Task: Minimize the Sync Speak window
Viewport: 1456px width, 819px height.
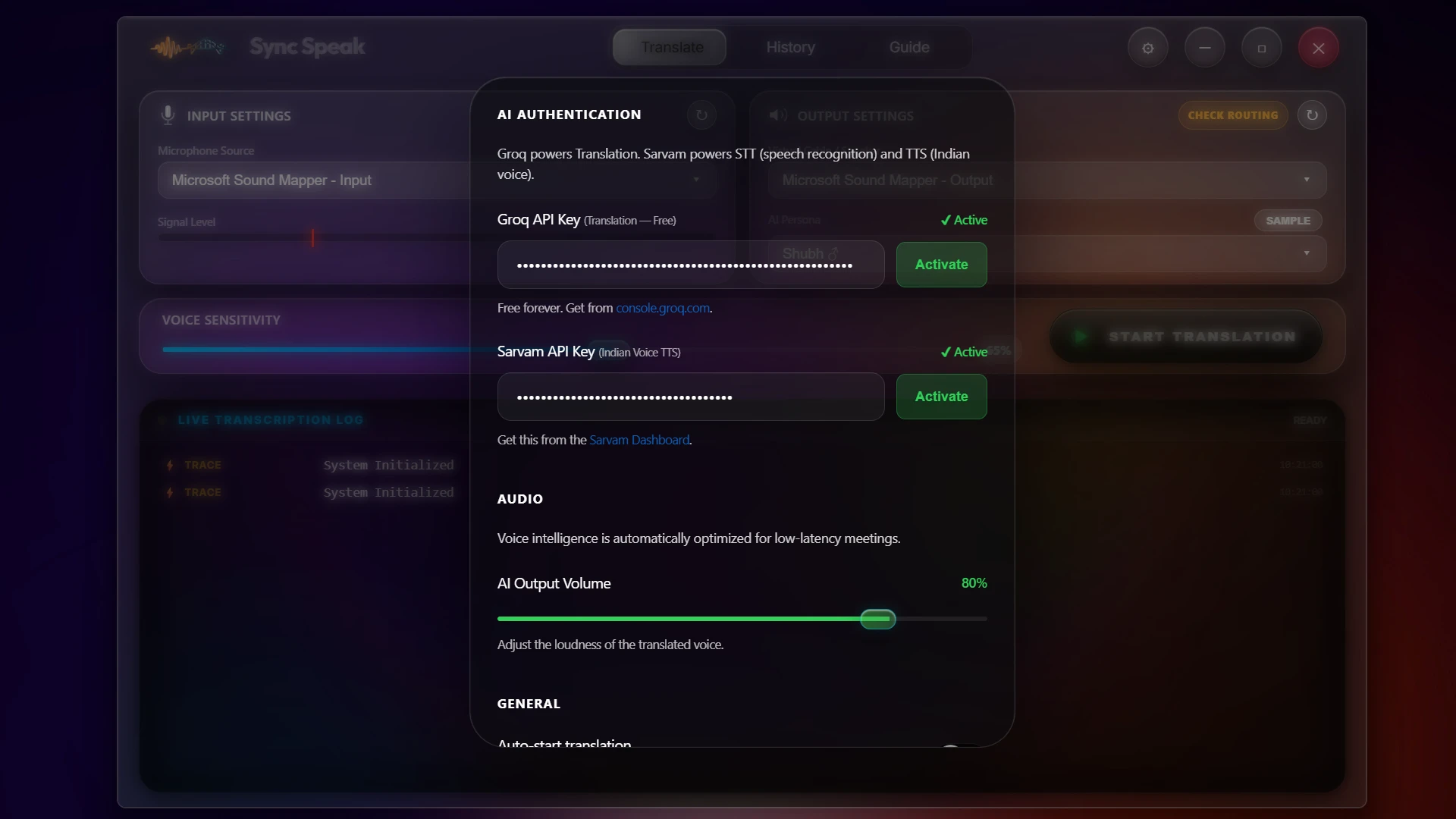Action: click(1205, 48)
